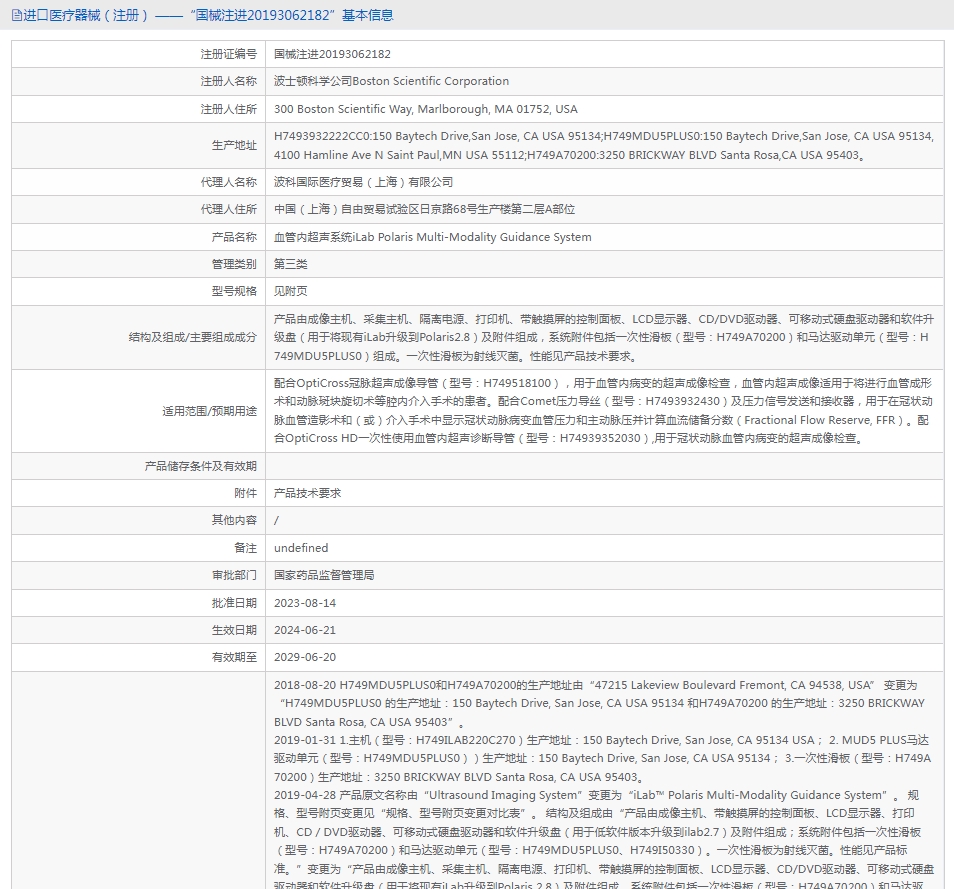The height and width of the screenshot is (889, 954).
Task: Click 波士顿科学公司Boston Scientific Corporation
Action: [391, 82]
